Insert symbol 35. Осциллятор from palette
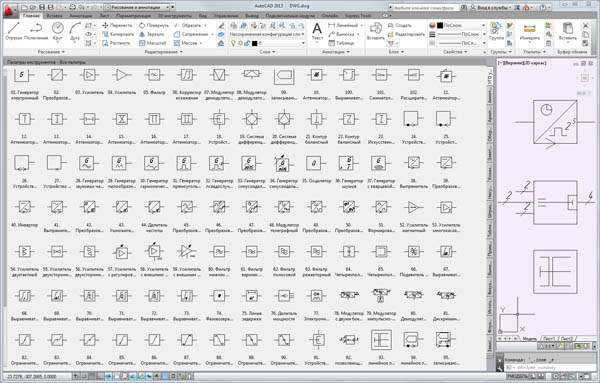The height and width of the screenshot is (383, 600). click(316, 169)
